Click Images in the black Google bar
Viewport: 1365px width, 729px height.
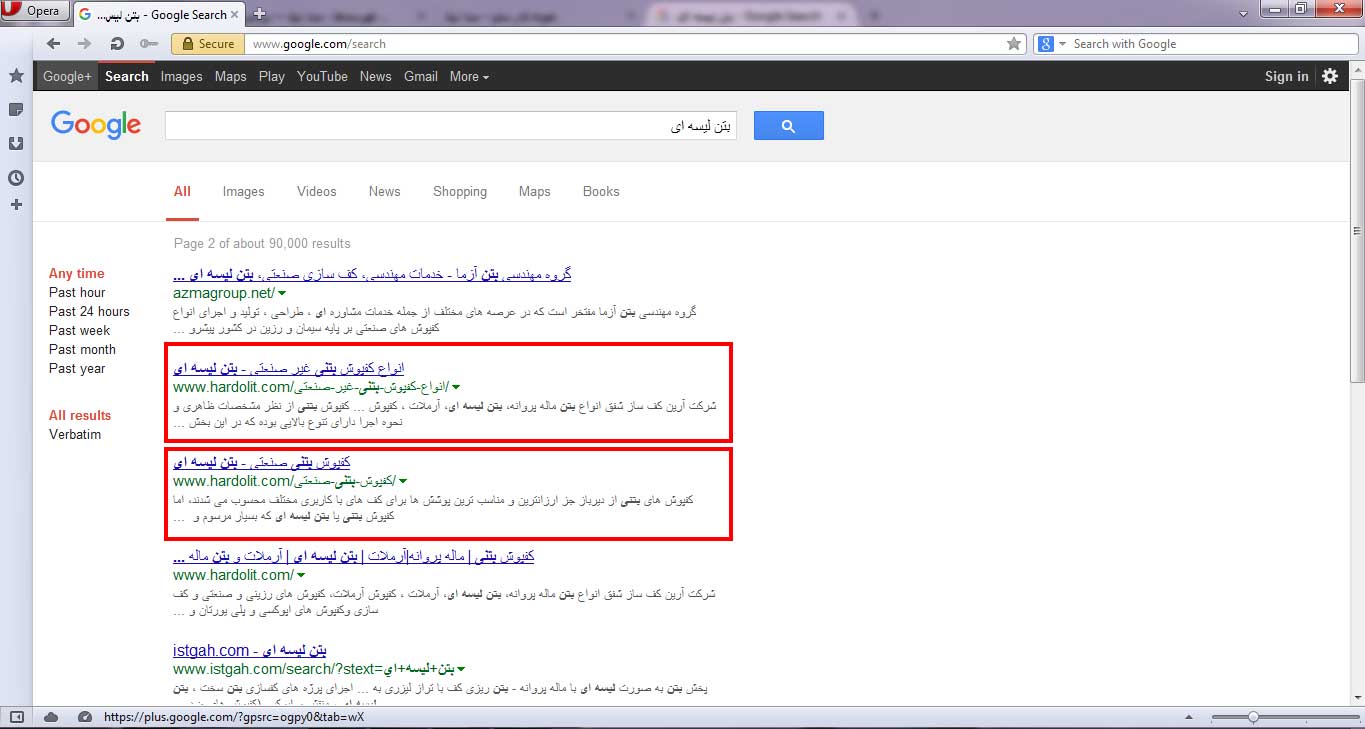181,76
